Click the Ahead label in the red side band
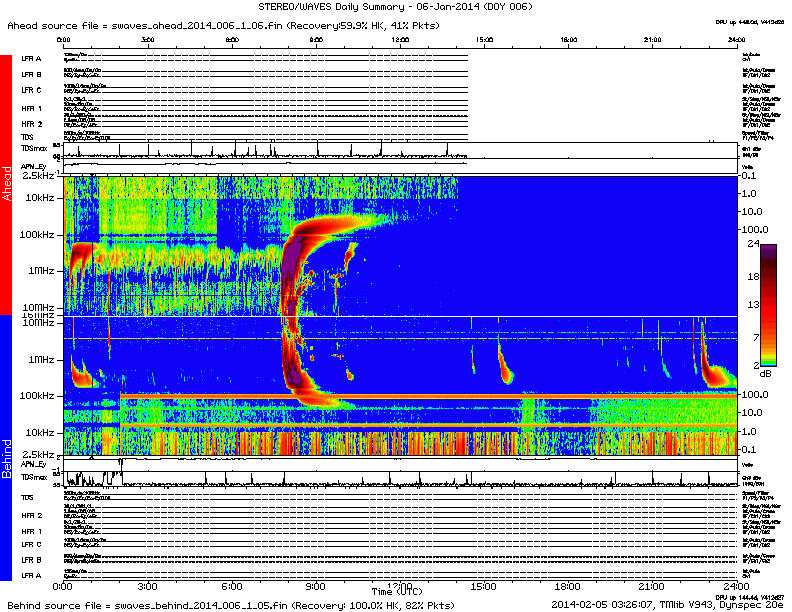 tap(6, 184)
